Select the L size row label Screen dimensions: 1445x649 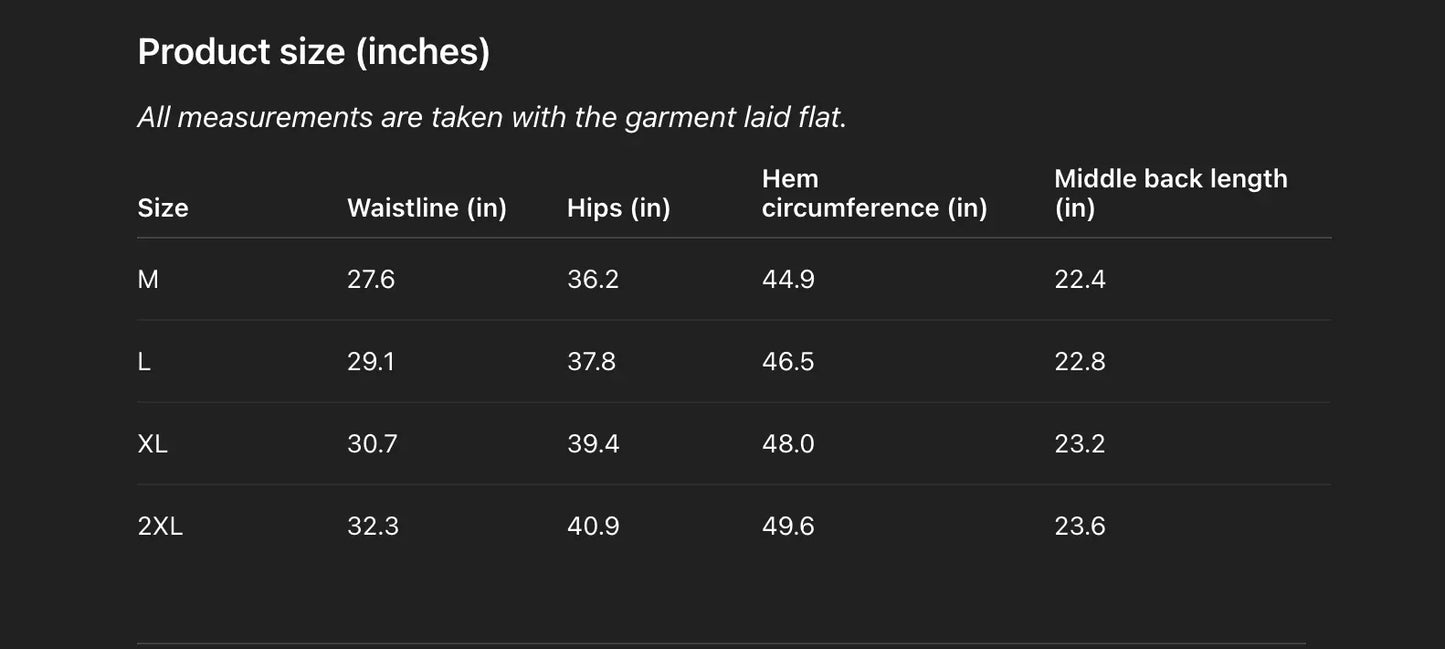click(x=144, y=361)
